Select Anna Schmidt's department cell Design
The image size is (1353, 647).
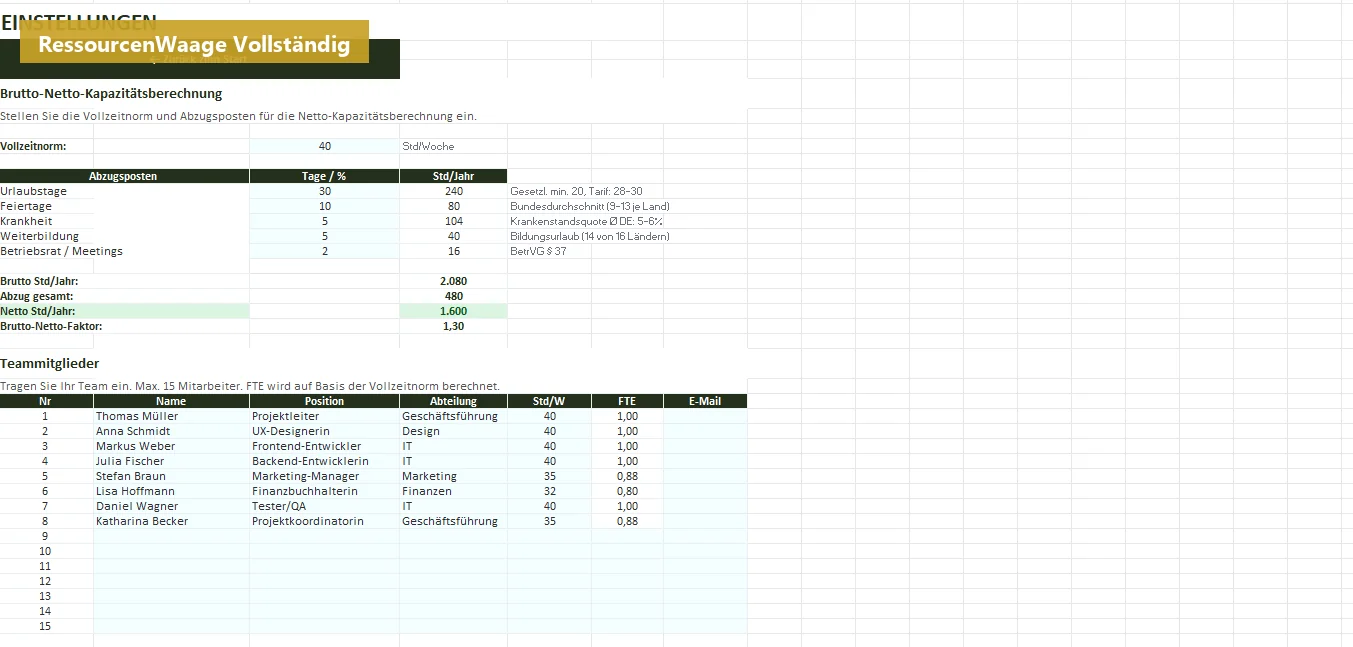point(453,431)
